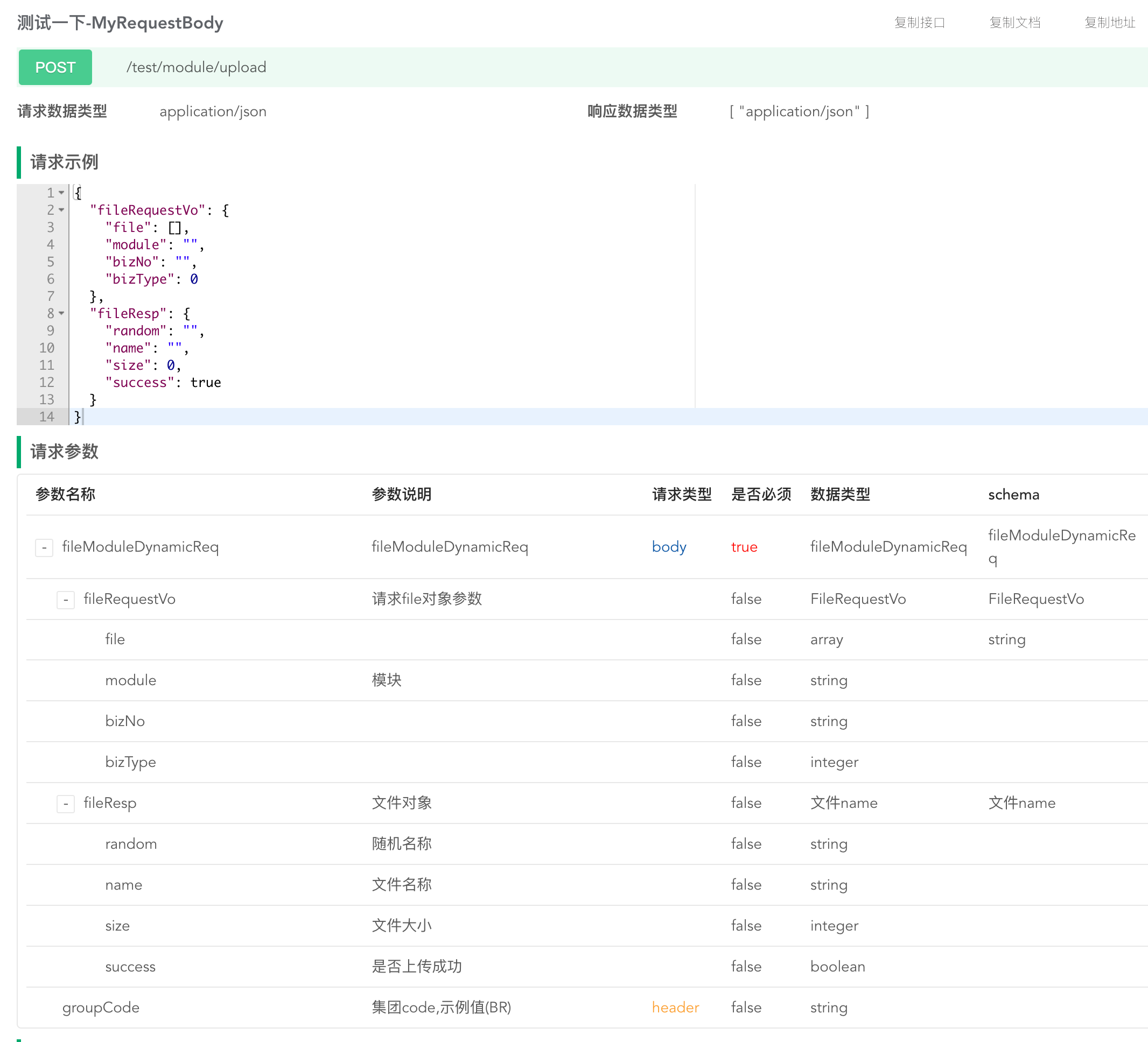Collapse the fileRequestVo parameter row
The width and height of the screenshot is (1148, 1042).
pyautogui.click(x=66, y=599)
